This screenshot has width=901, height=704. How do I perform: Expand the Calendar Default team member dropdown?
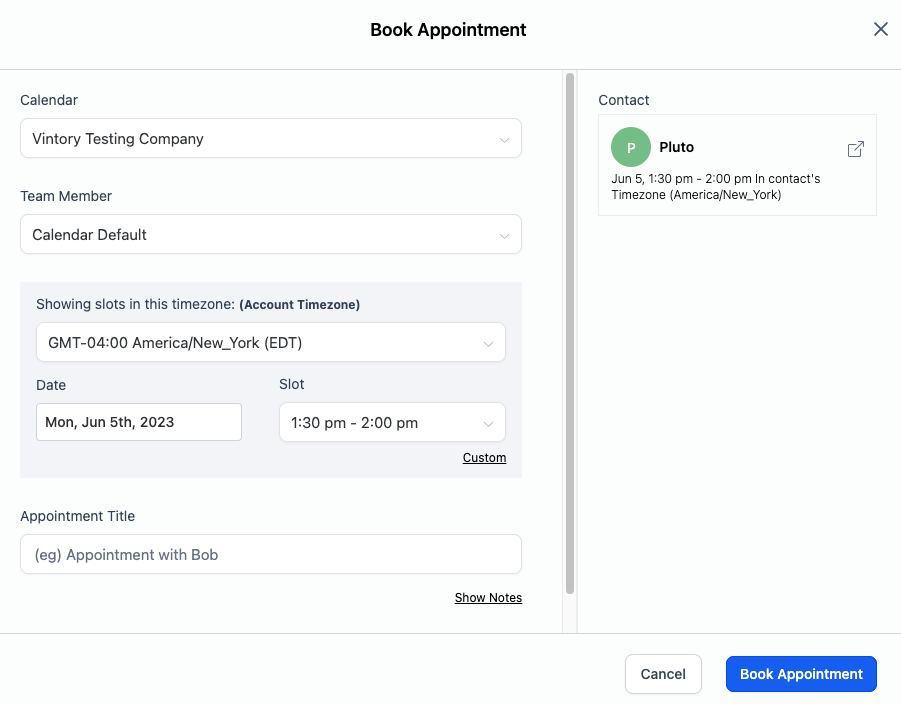click(260, 235)
